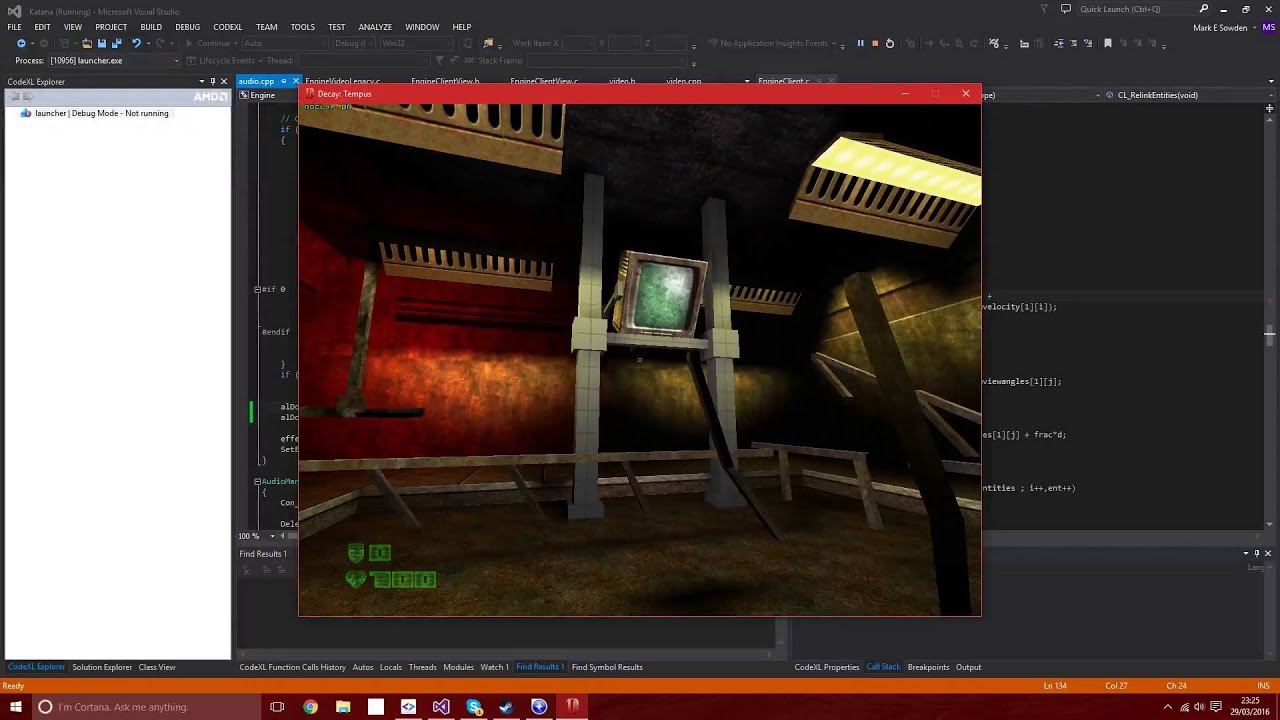This screenshot has height=720, width=1280.
Task: Open the Breakpoints tab
Action: tap(928, 667)
